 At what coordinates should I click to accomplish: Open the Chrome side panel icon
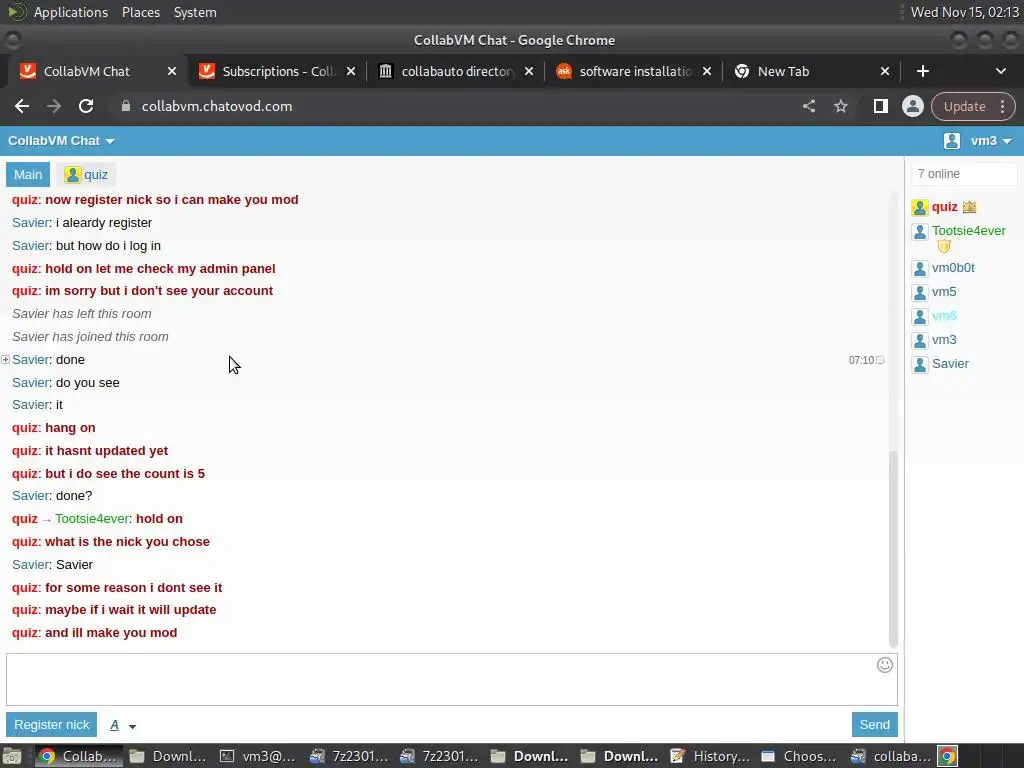coord(880,106)
